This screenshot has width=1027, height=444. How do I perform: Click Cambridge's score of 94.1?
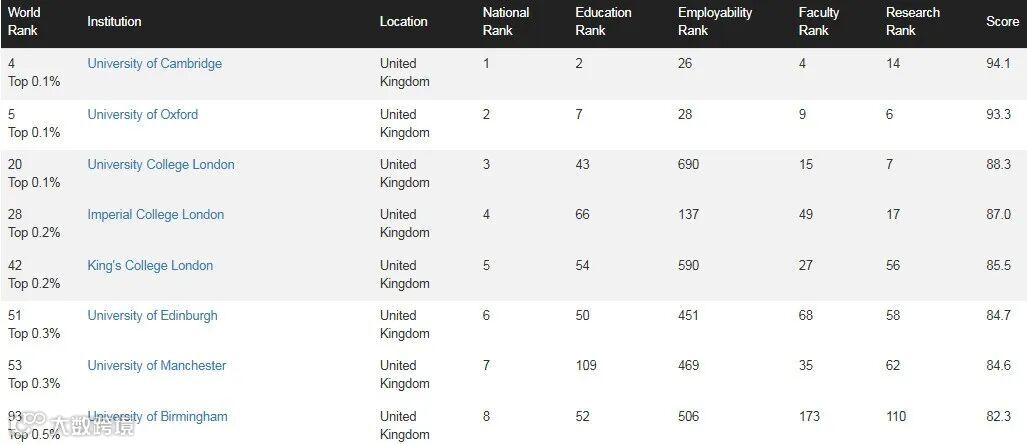coord(998,64)
